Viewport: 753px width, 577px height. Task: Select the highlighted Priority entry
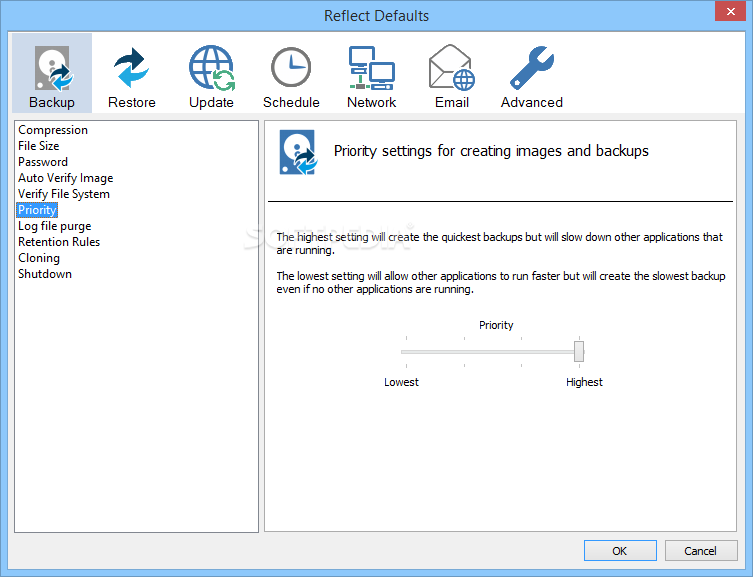pos(37,210)
